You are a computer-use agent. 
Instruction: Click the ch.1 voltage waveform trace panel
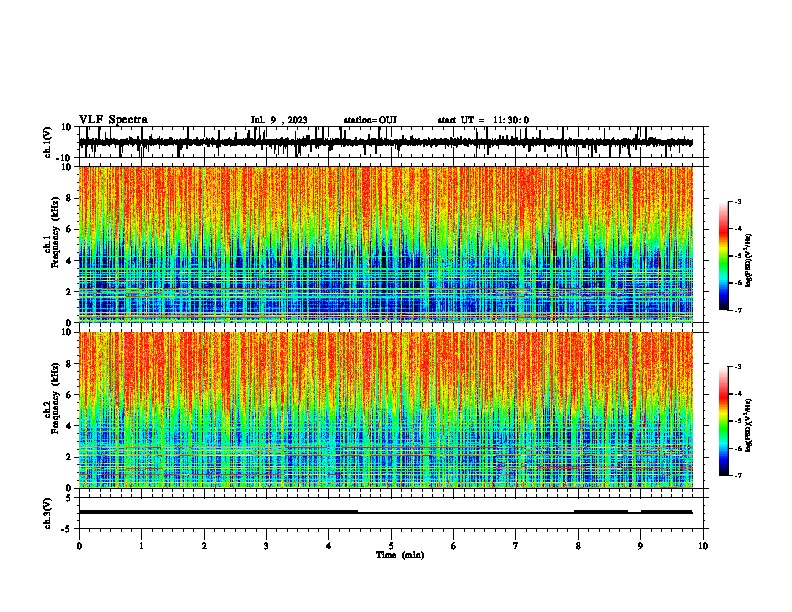[391, 142]
